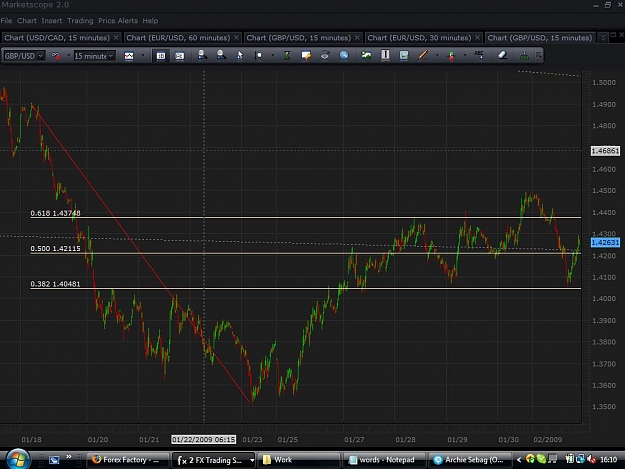The image size is (625, 469).
Task: Open the Insert menu
Action: pyautogui.click(x=52, y=21)
